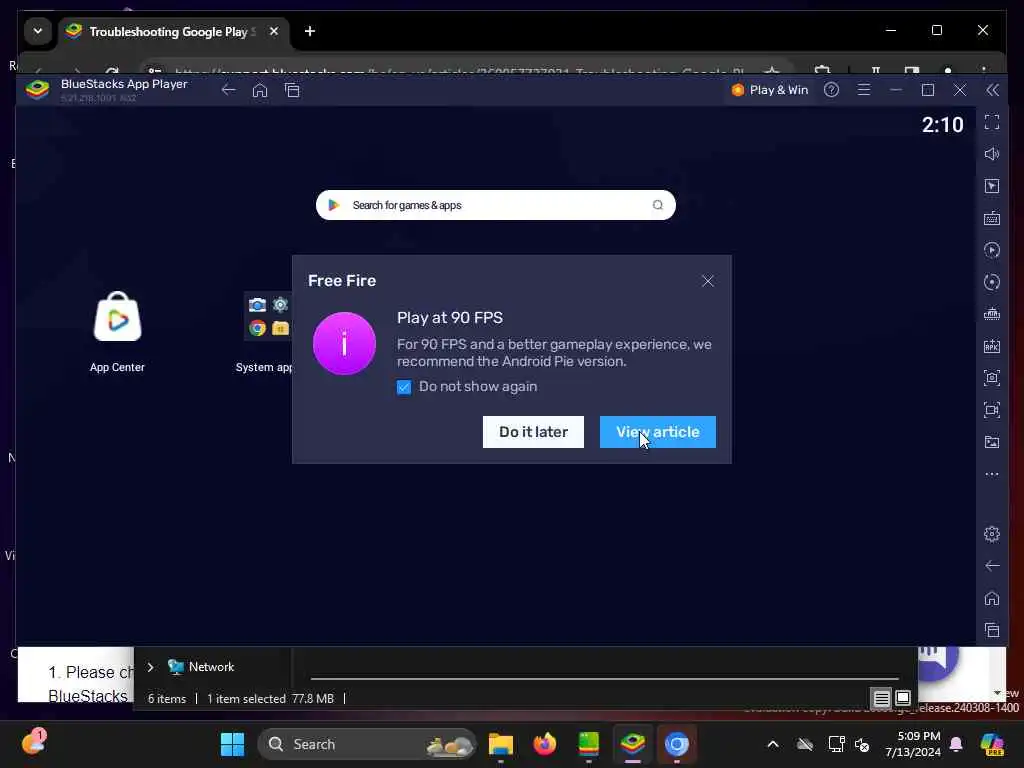Viewport: 1024px width, 768px height.
Task: Switch File Explorer to large icons view
Action: click(903, 698)
